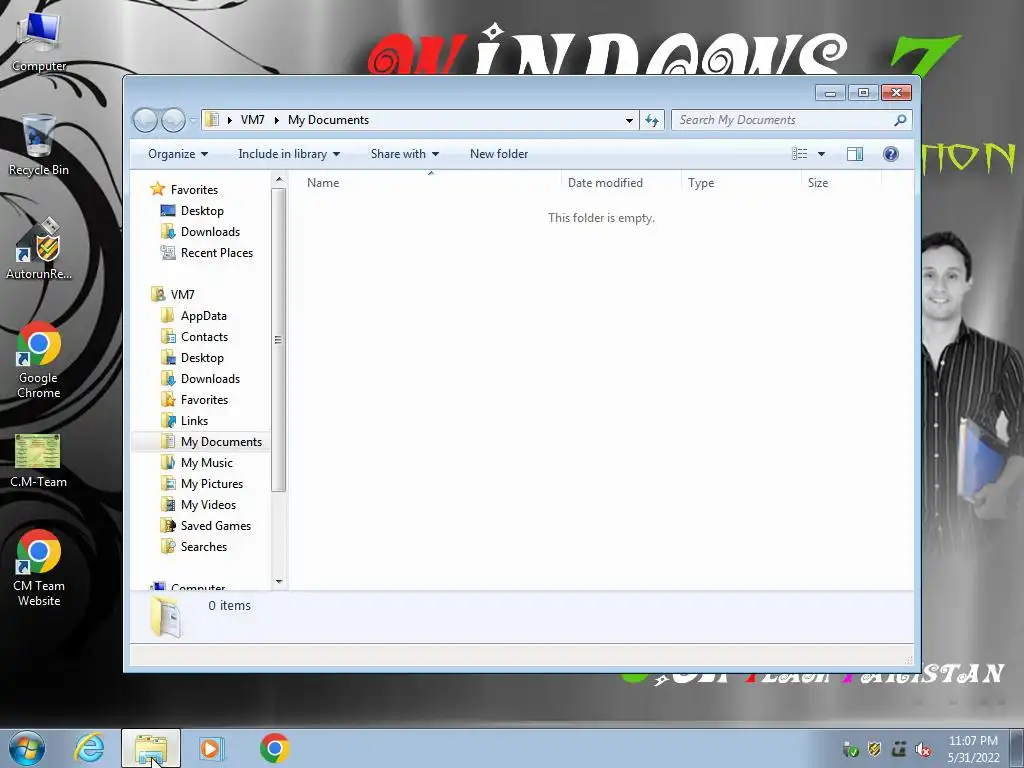Launch Internet Explorer from the taskbar
The height and width of the screenshot is (768, 1024).
point(89,748)
